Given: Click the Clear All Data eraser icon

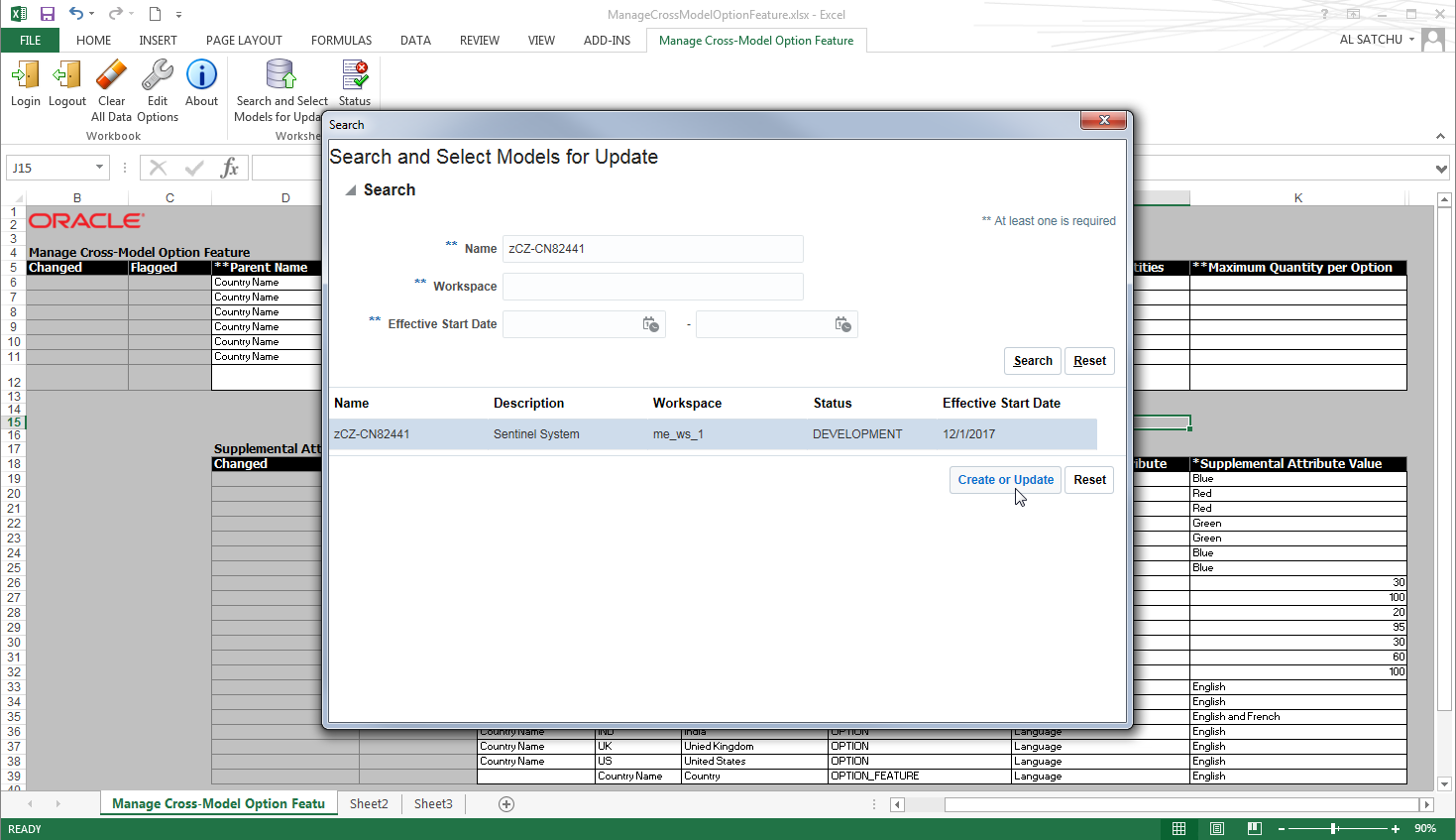Looking at the screenshot, I should coord(112,75).
